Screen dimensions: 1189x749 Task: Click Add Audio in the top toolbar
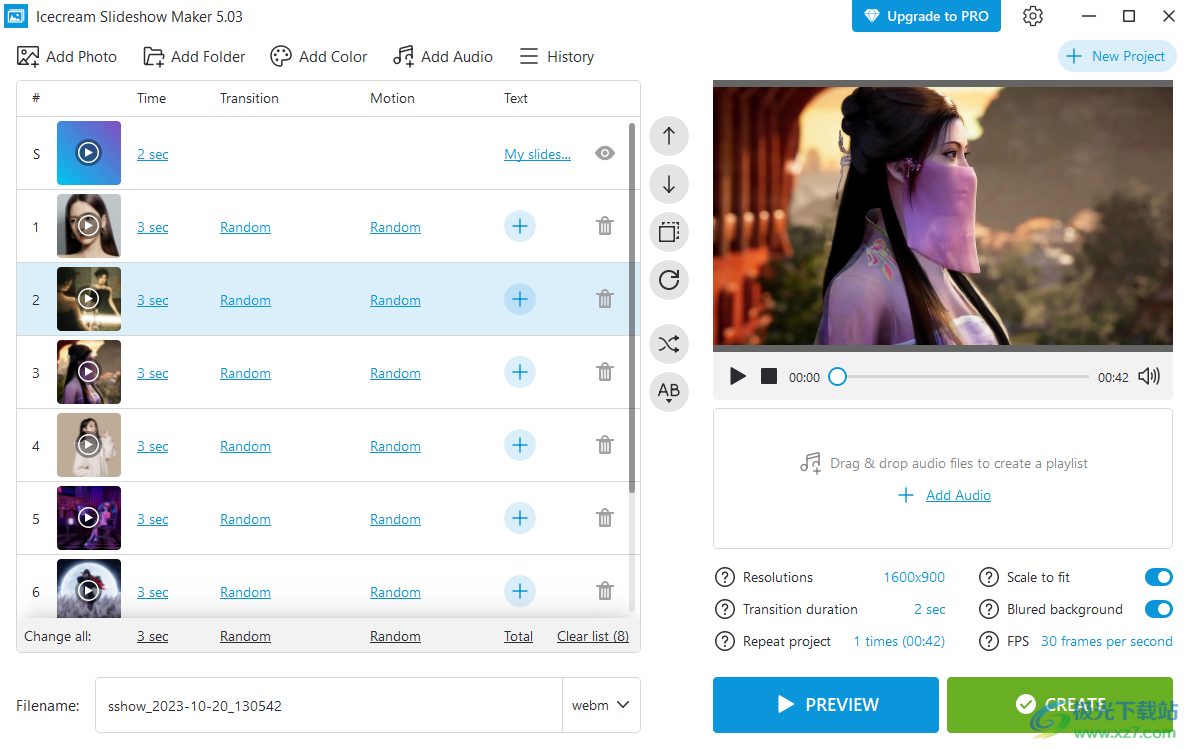coord(443,57)
